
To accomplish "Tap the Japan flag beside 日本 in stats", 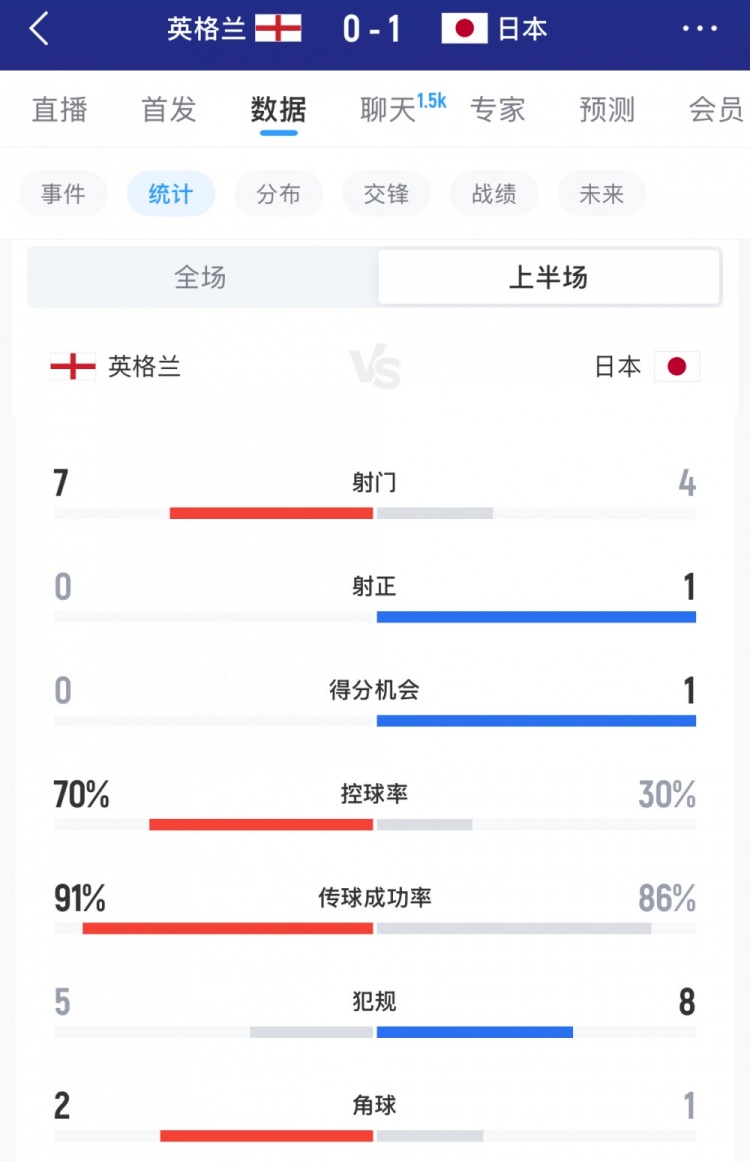I will [677, 367].
